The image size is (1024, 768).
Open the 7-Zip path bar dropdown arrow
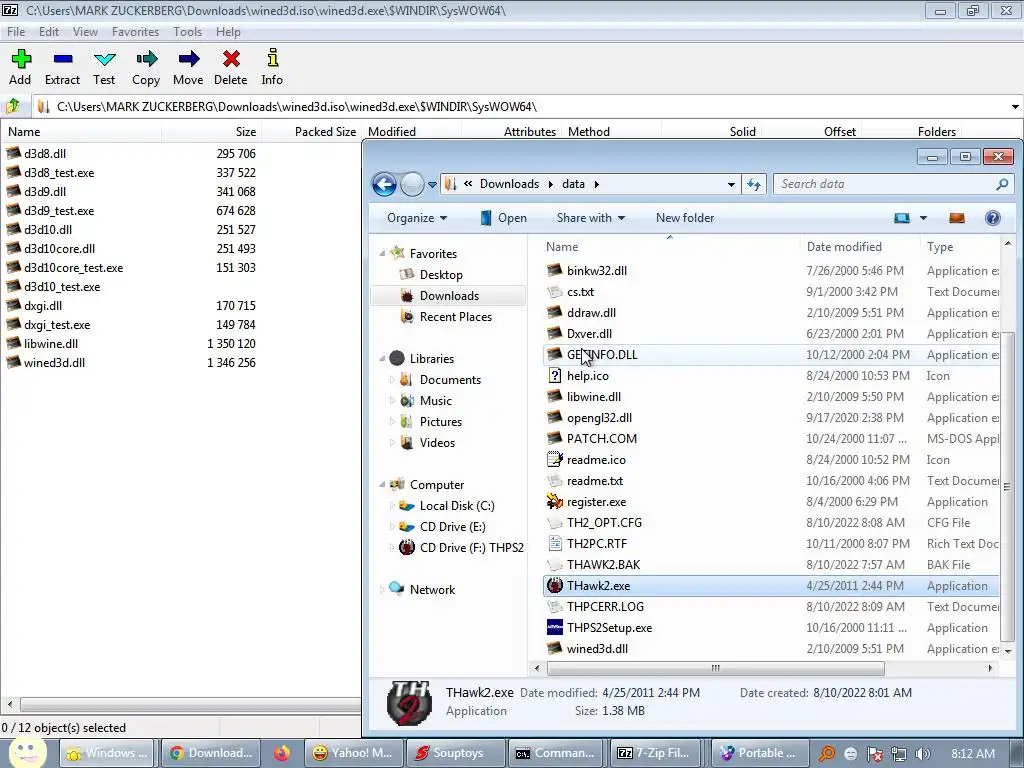[1015, 106]
